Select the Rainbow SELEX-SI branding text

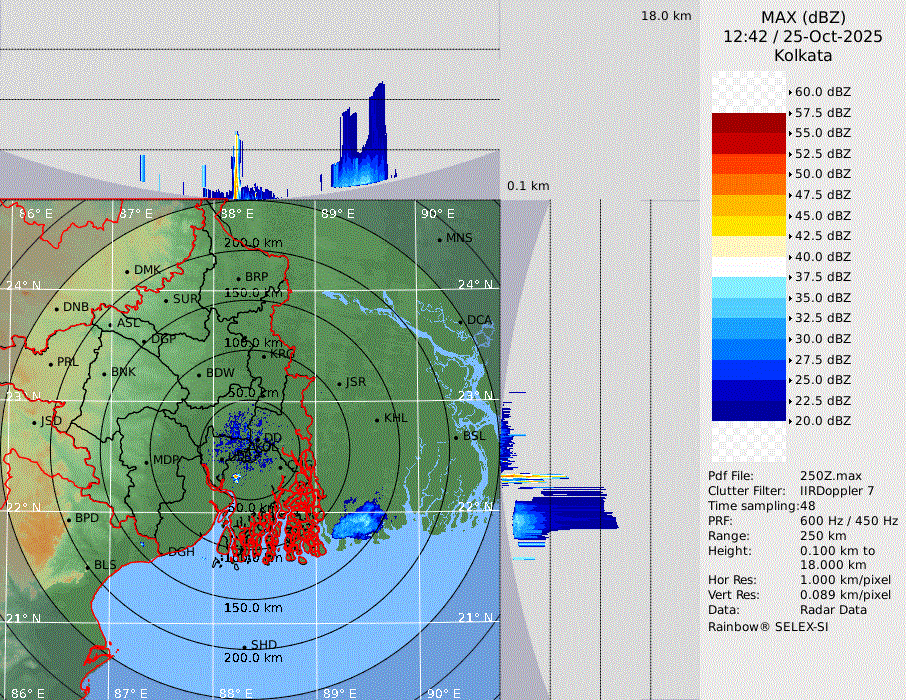click(x=768, y=626)
